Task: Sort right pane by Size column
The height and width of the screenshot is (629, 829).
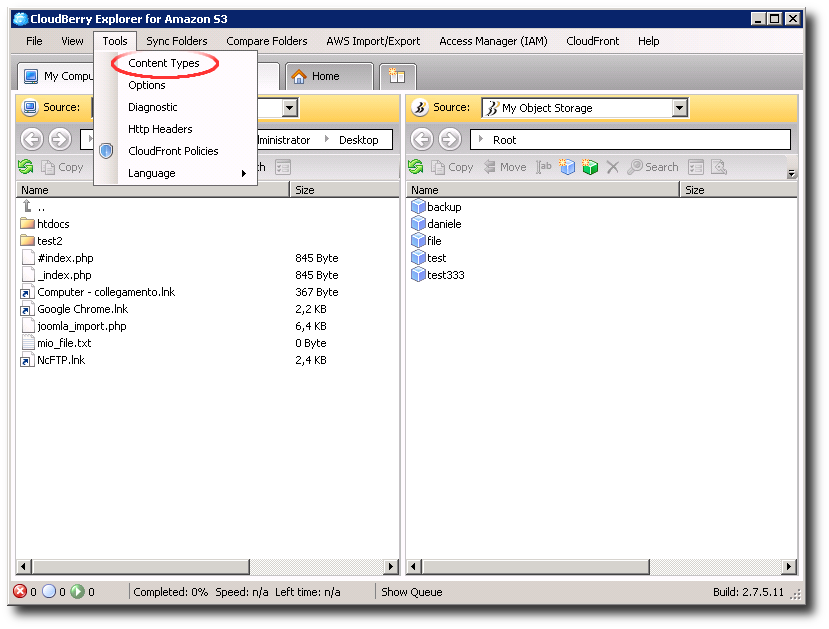Action: 738,190
